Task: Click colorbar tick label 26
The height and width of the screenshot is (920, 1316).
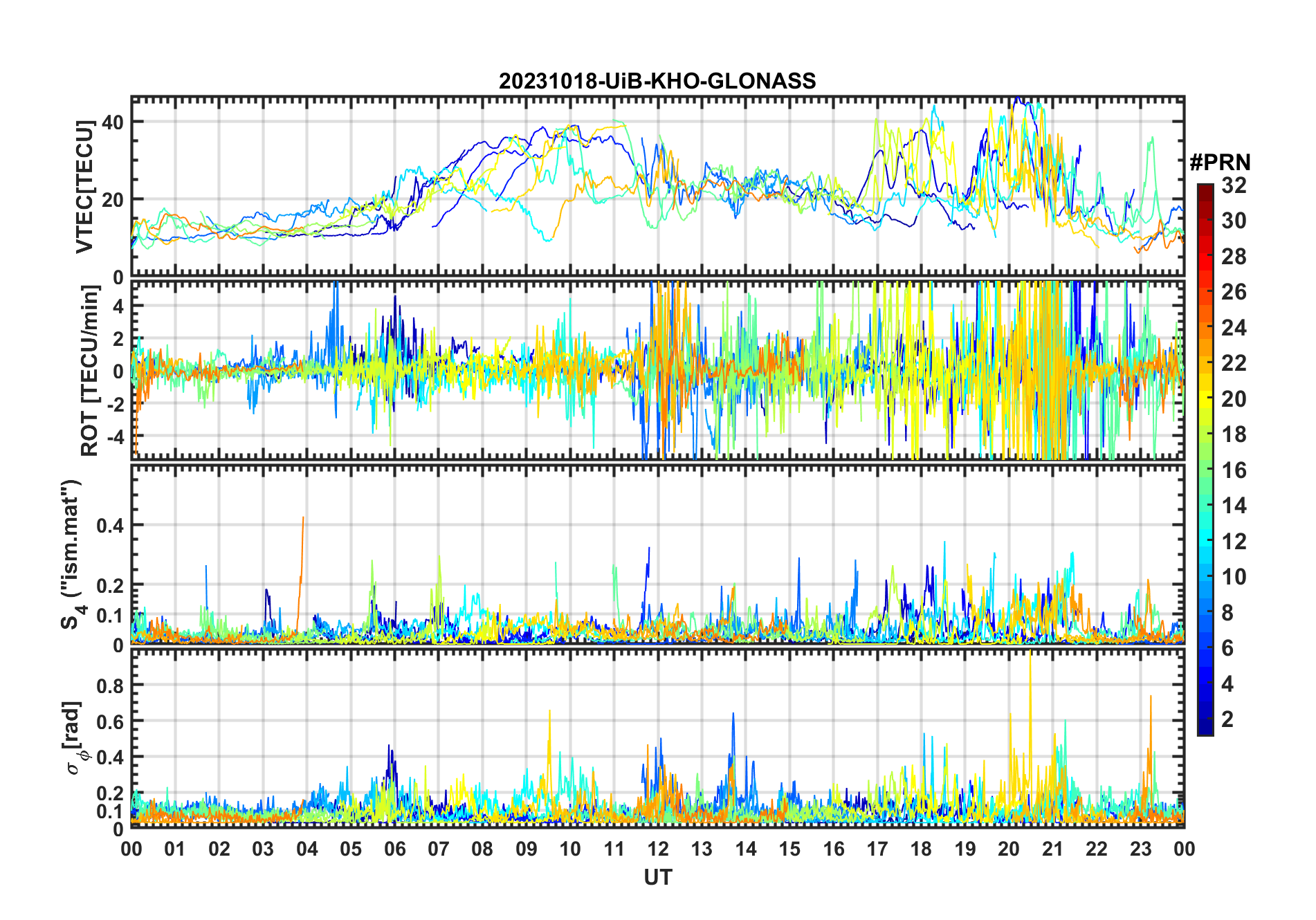Action: click(x=1234, y=292)
